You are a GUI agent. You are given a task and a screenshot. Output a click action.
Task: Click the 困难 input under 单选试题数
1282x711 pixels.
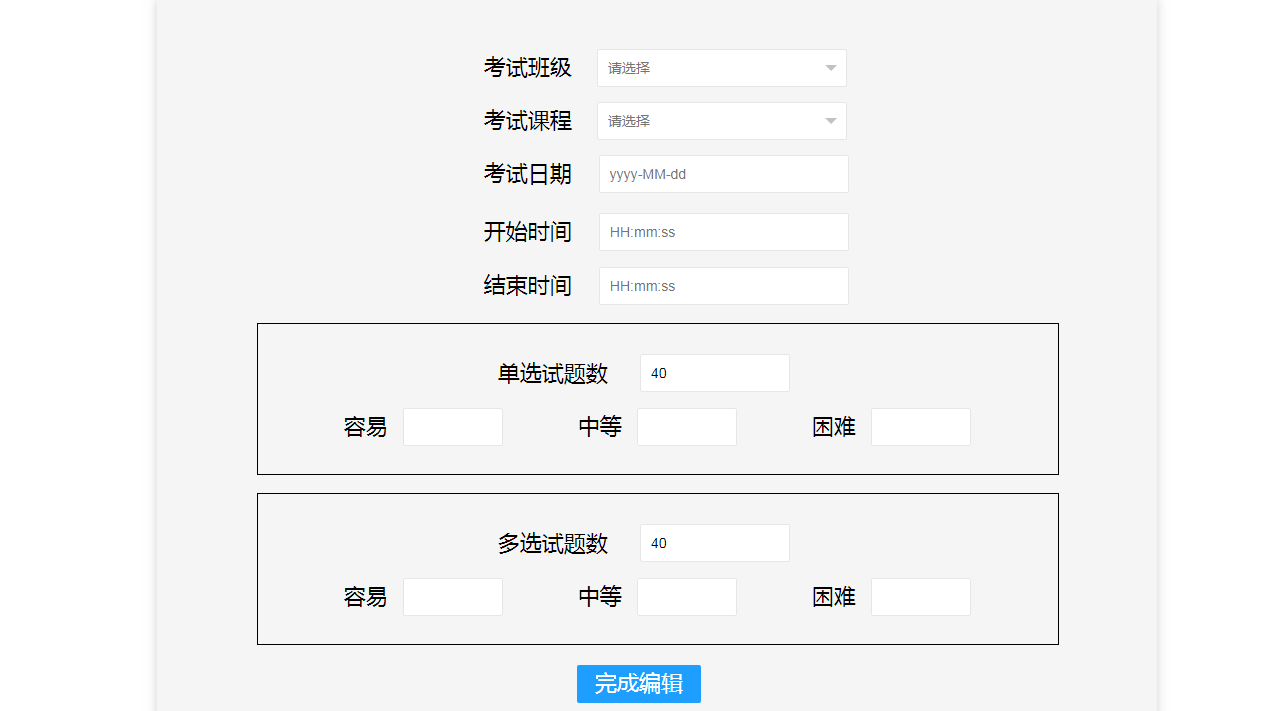point(920,426)
